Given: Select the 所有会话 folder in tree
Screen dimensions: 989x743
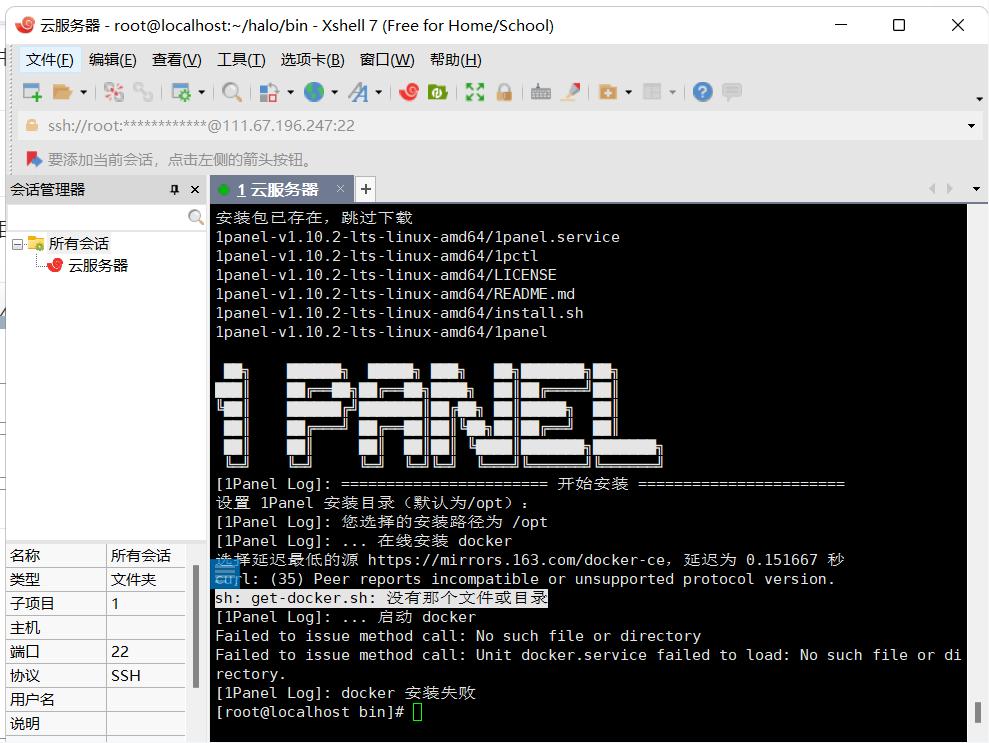Looking at the screenshot, I should (78, 243).
